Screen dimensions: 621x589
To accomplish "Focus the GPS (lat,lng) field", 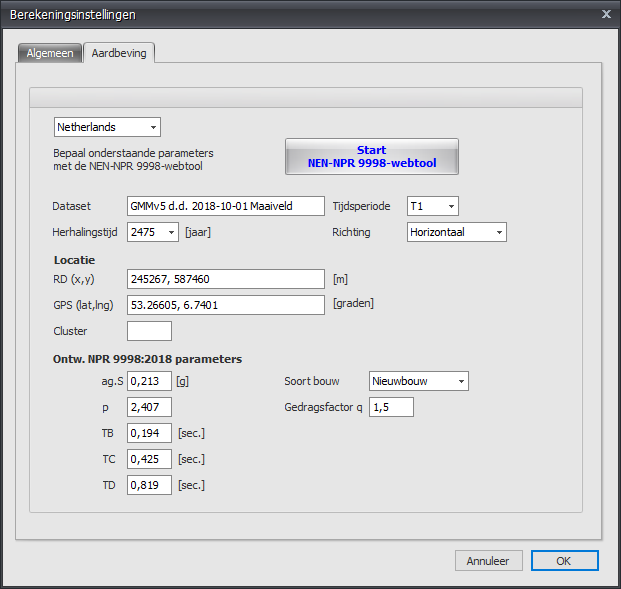I will 226,304.
